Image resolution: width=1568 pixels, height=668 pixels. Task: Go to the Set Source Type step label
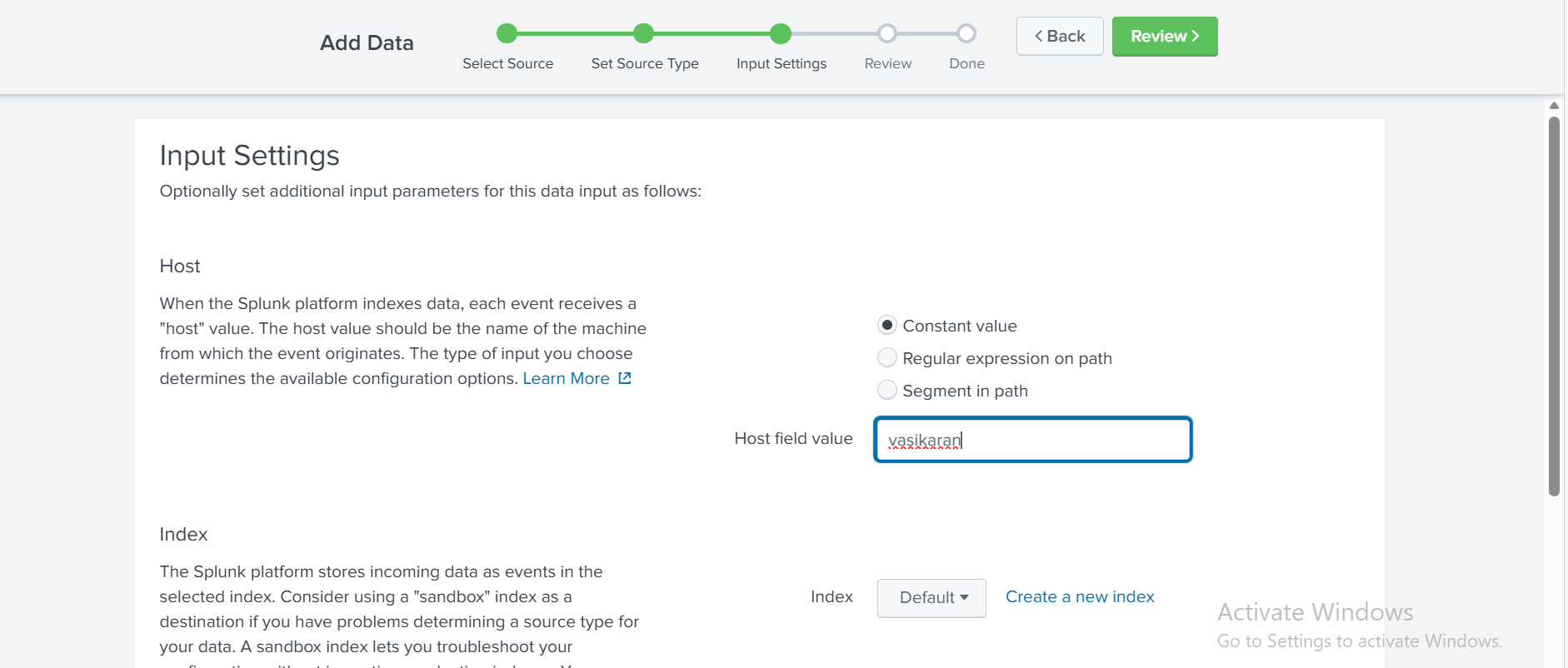click(x=645, y=64)
